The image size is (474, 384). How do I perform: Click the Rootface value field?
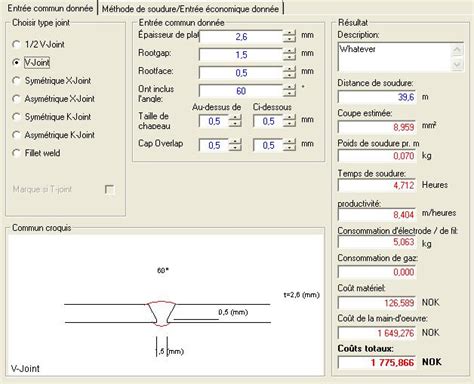pyautogui.click(x=241, y=72)
